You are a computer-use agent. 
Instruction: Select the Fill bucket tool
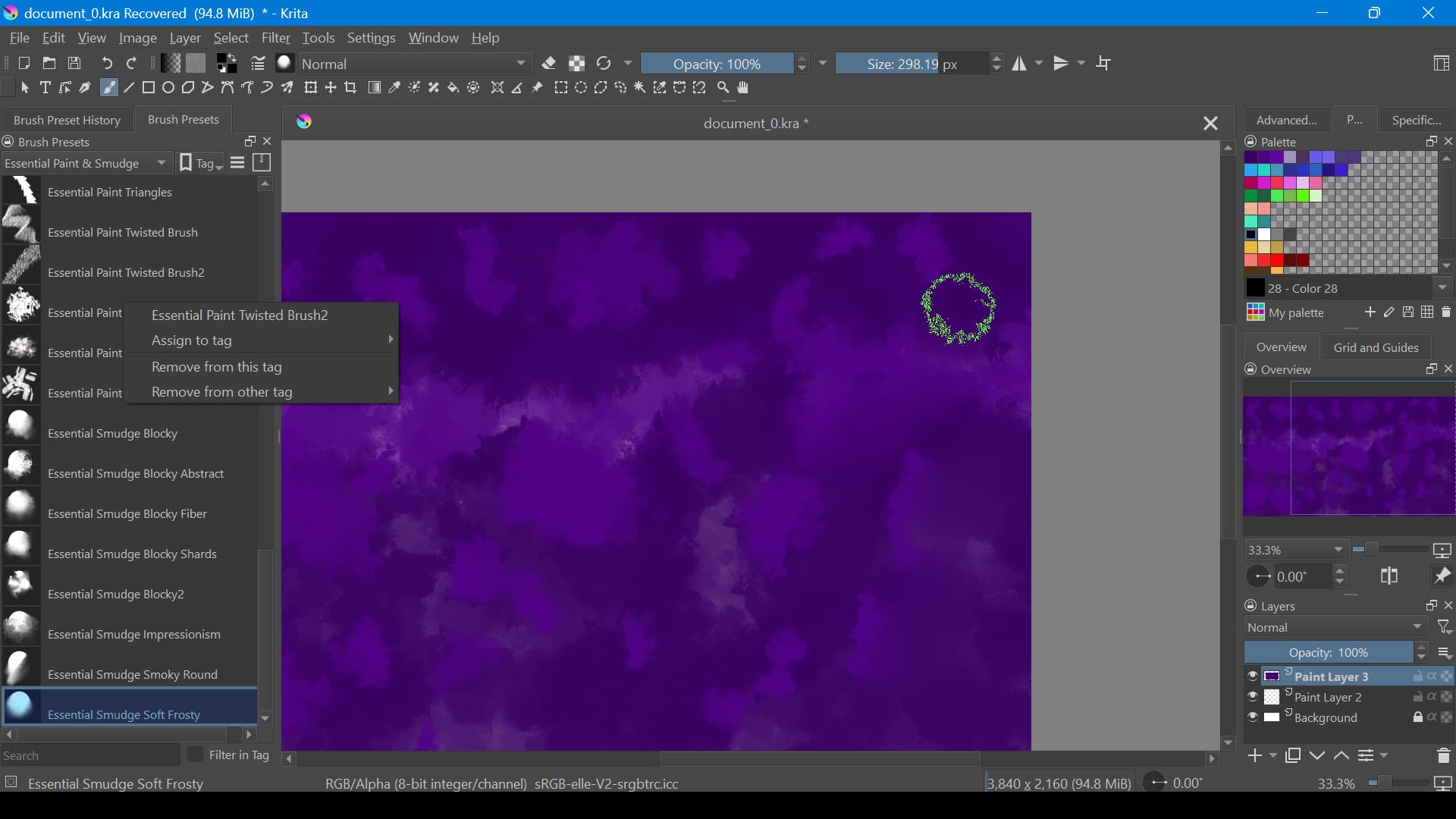click(x=453, y=88)
